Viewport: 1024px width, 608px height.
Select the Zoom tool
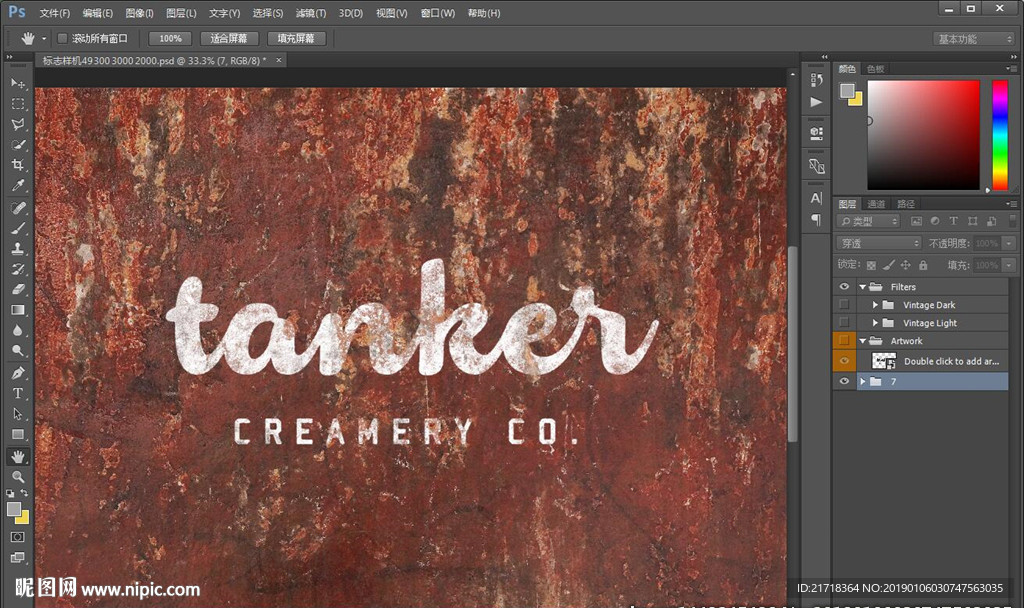(18, 477)
